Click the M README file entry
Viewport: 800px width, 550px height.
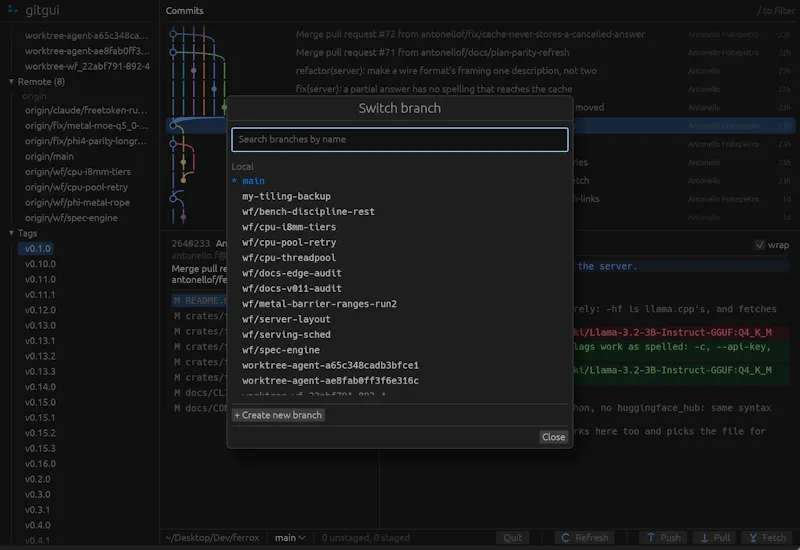click(x=199, y=301)
